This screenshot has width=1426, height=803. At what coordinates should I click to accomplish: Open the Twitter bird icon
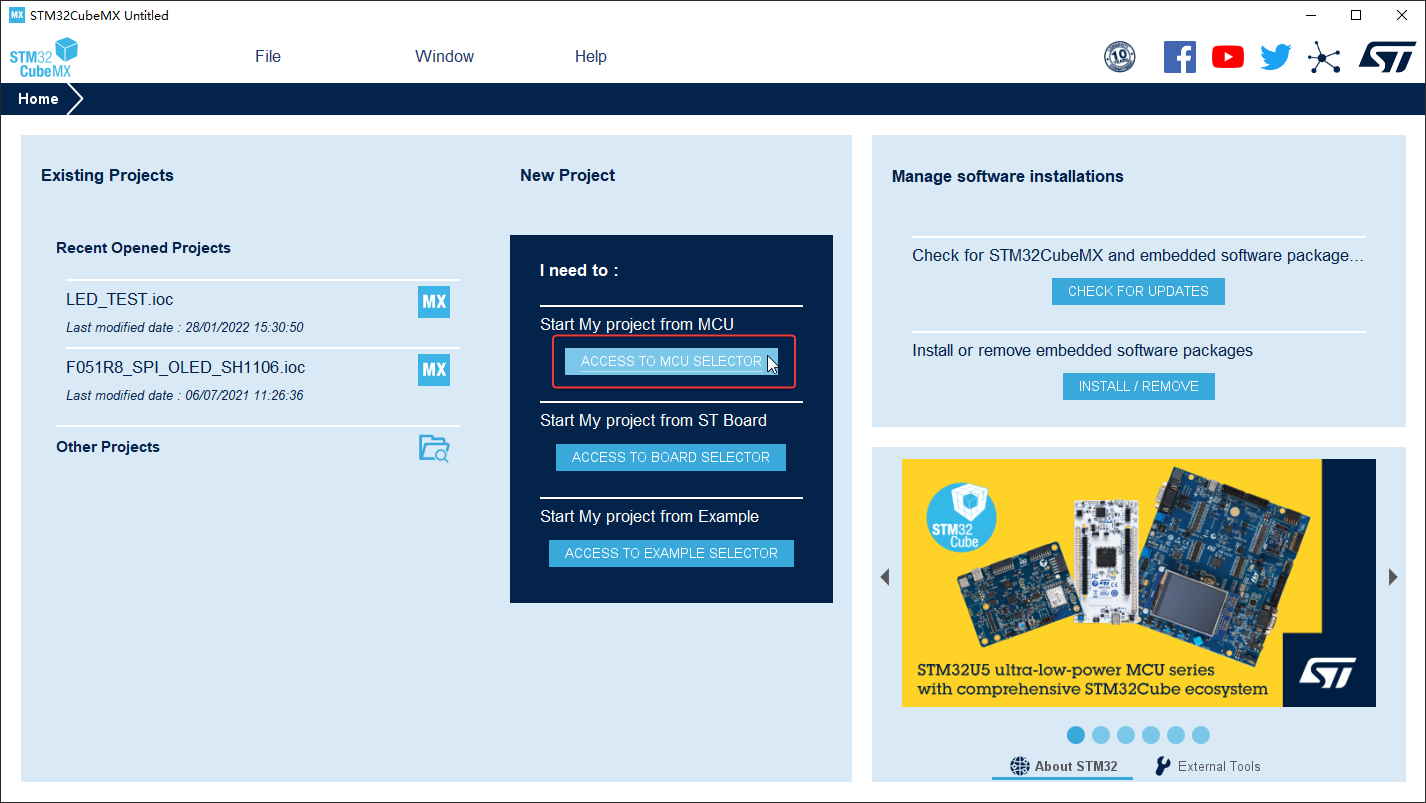click(x=1276, y=57)
